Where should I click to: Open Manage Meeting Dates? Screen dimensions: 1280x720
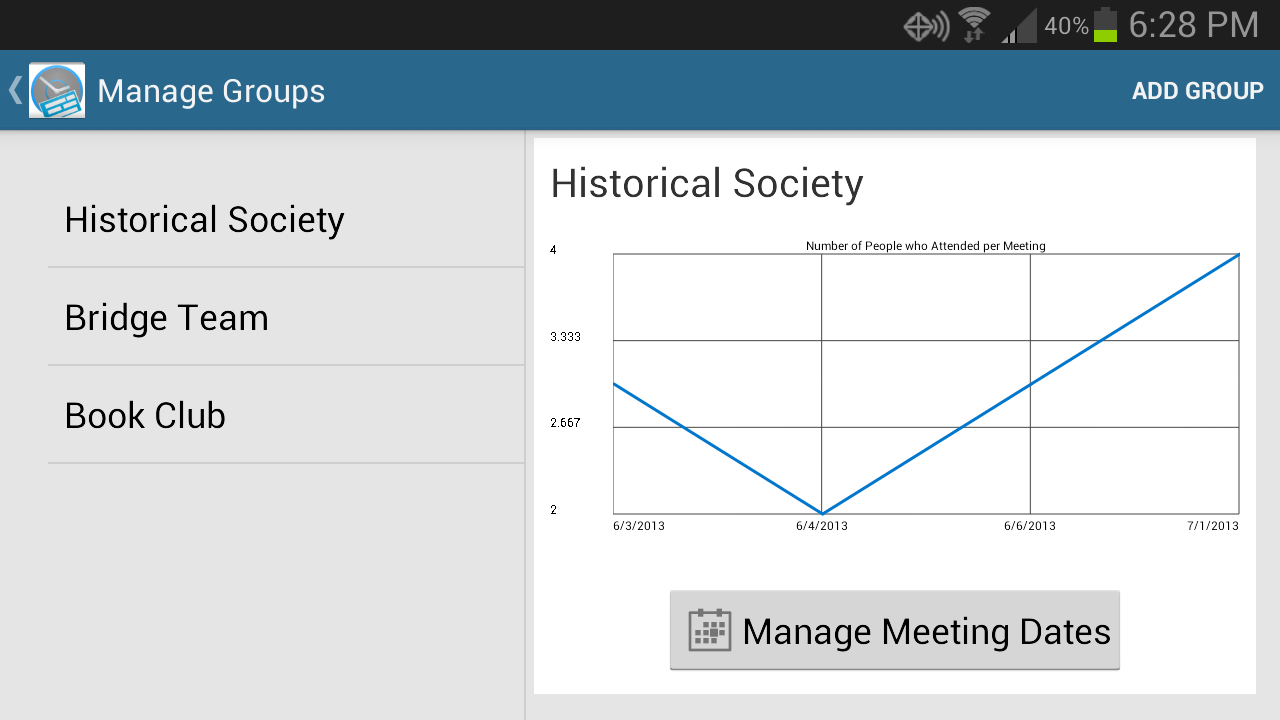pos(895,630)
